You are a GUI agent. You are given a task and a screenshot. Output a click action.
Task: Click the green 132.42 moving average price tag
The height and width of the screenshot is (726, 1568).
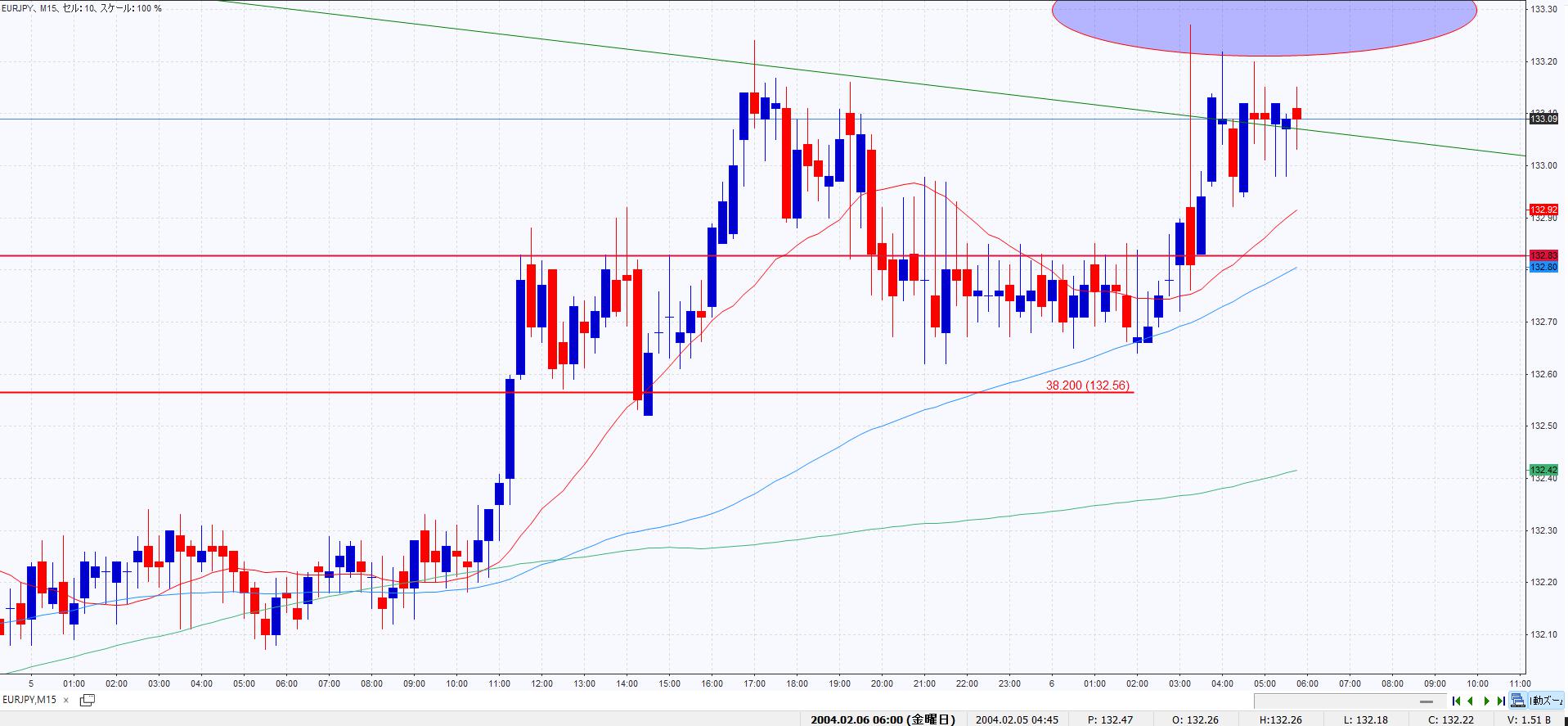pyautogui.click(x=1543, y=471)
